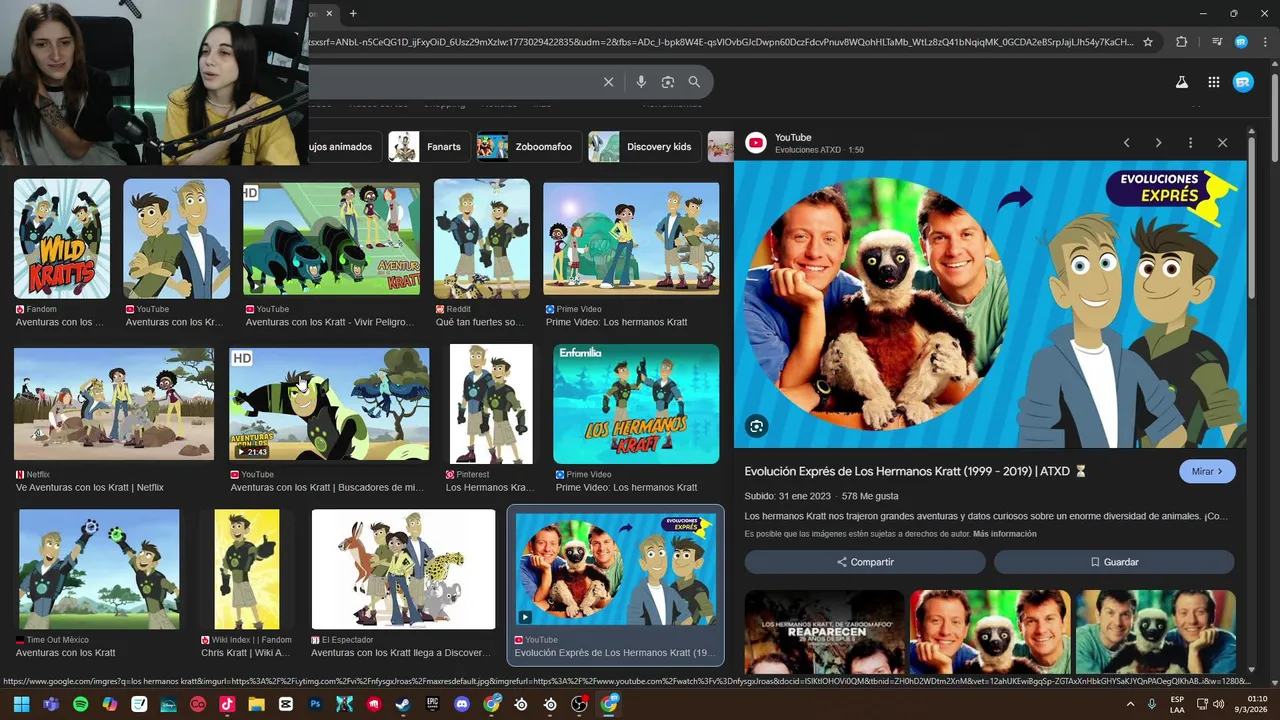
Task: Select the Fanarts filter chip
Action: [431, 147]
